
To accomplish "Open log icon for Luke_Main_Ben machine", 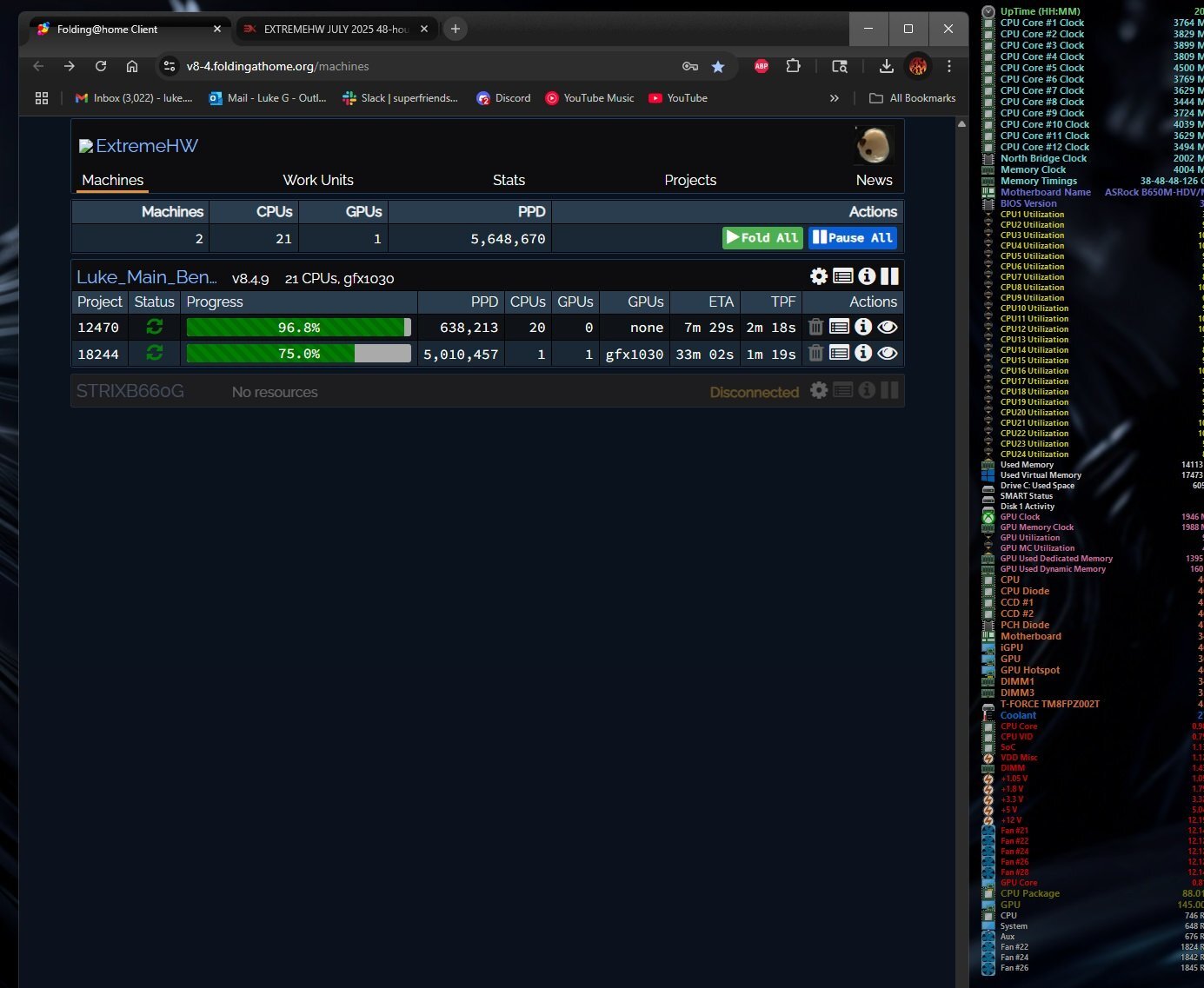I will coord(842,276).
